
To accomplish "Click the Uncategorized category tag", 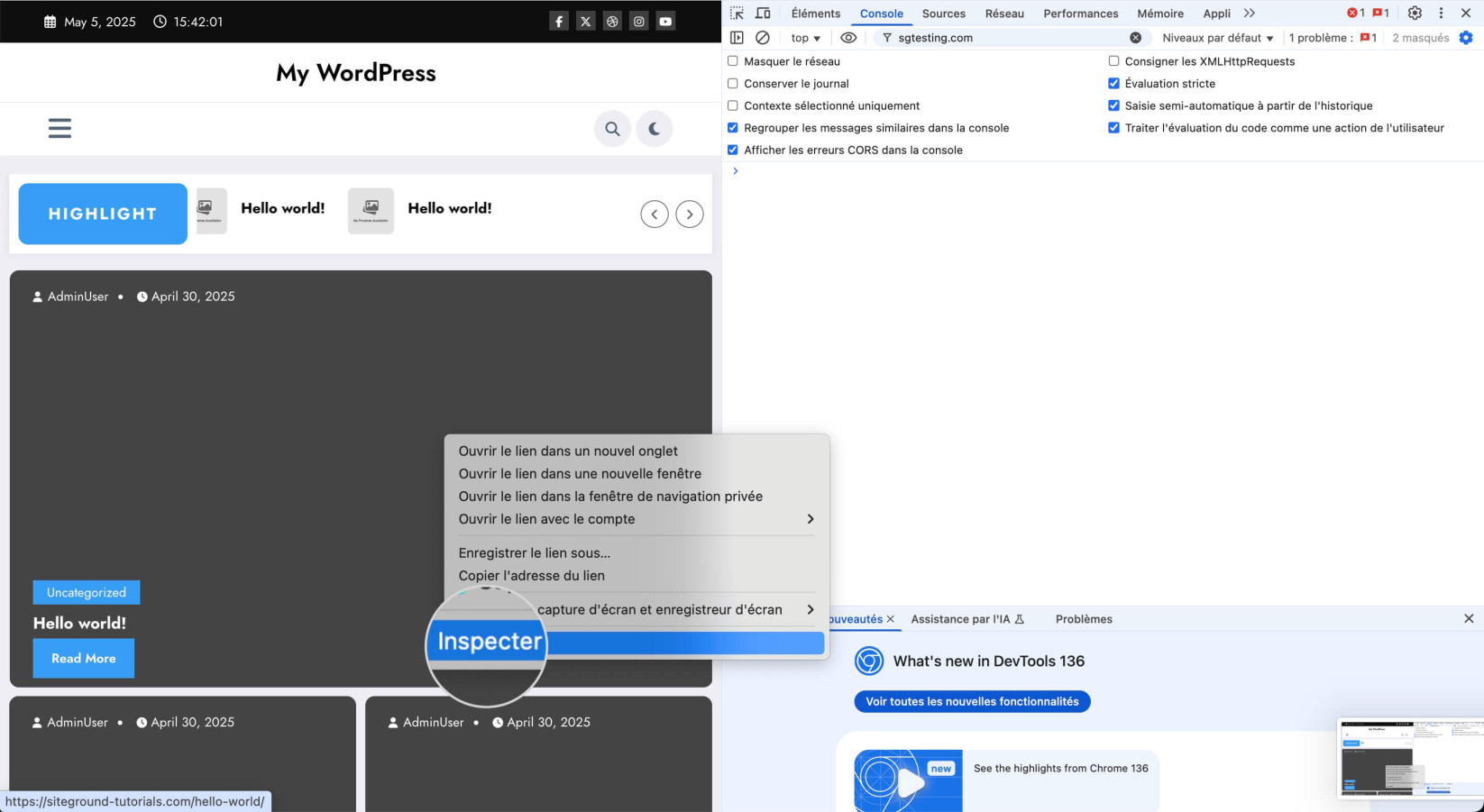I will [x=87, y=592].
